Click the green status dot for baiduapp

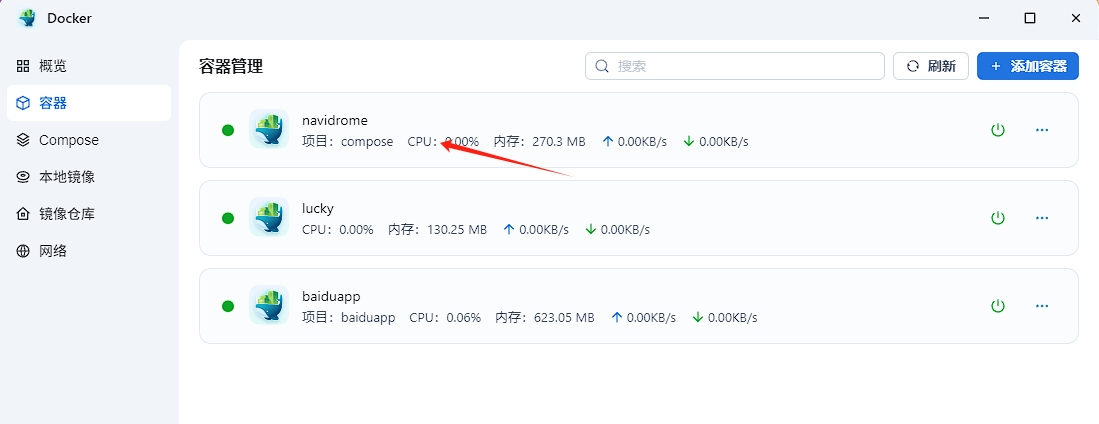[x=228, y=306]
